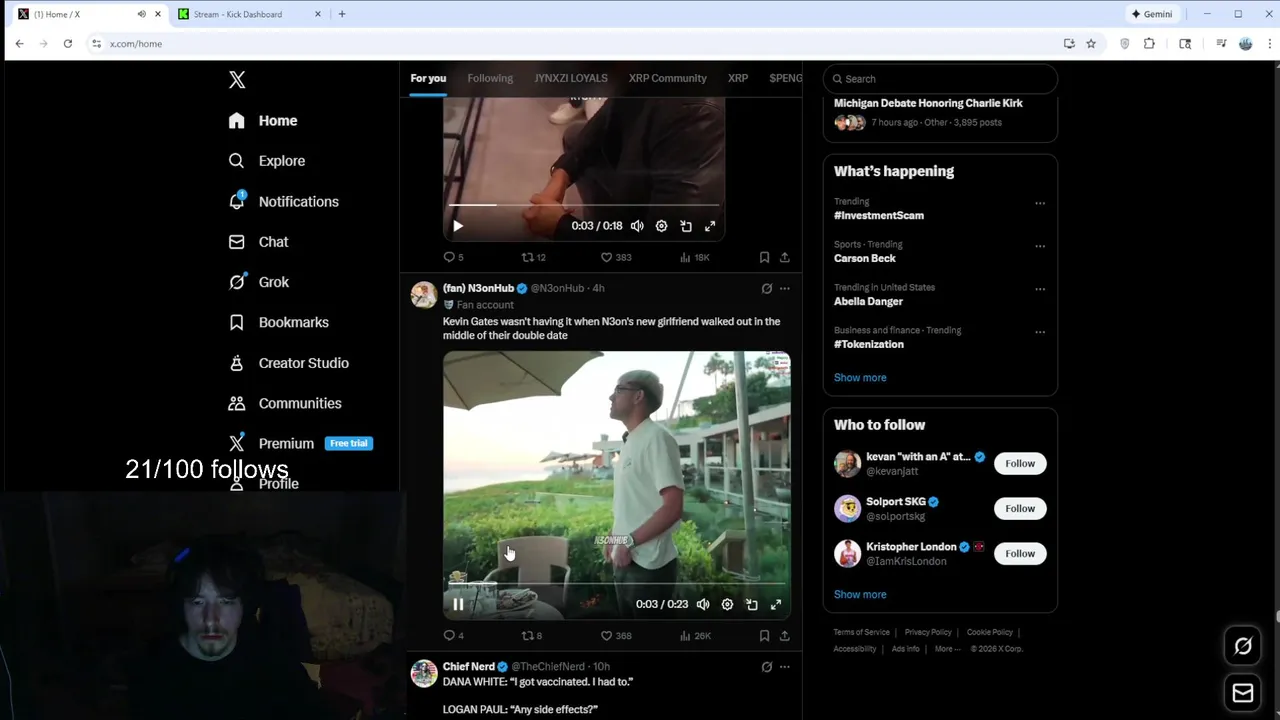Open Communities in sidebar
Screen dimensions: 1280x720
tap(285, 403)
